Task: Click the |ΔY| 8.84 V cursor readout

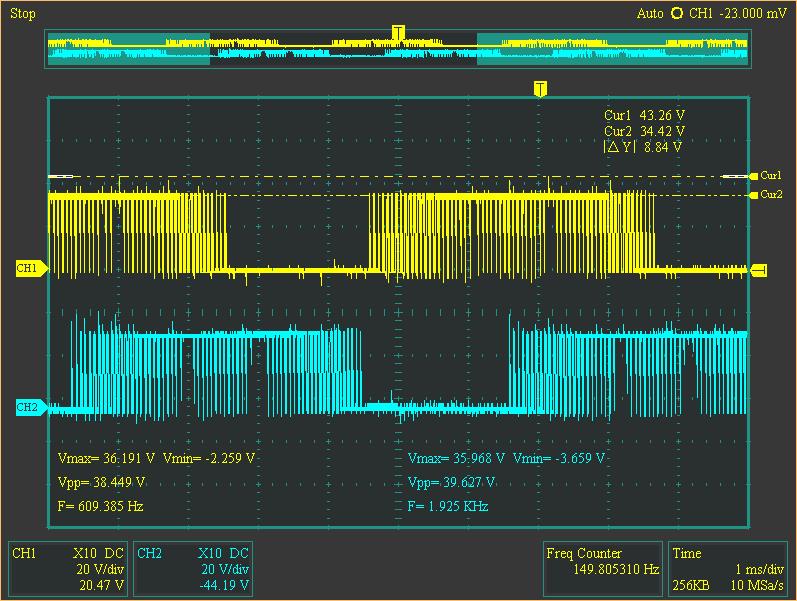Action: tap(643, 147)
